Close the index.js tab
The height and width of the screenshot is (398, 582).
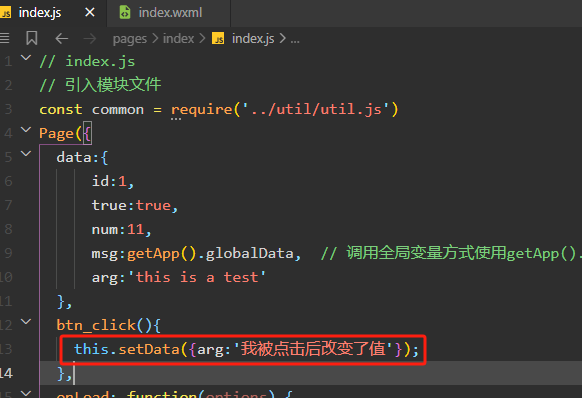(x=90, y=13)
